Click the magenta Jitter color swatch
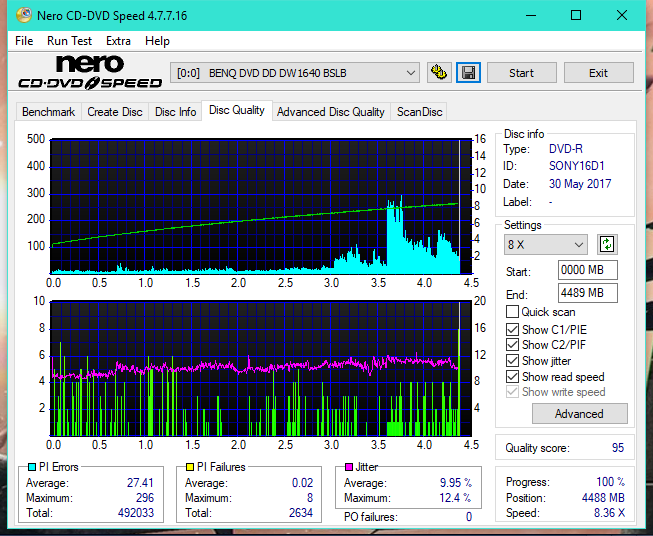Viewport: 653px width, 536px height. tap(349, 467)
